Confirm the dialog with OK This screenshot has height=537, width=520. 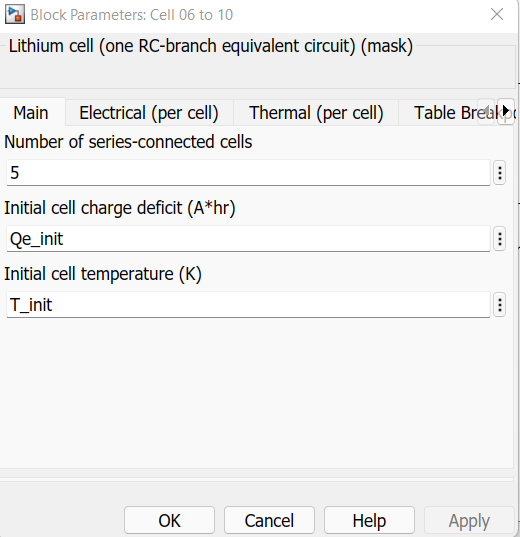(x=169, y=521)
